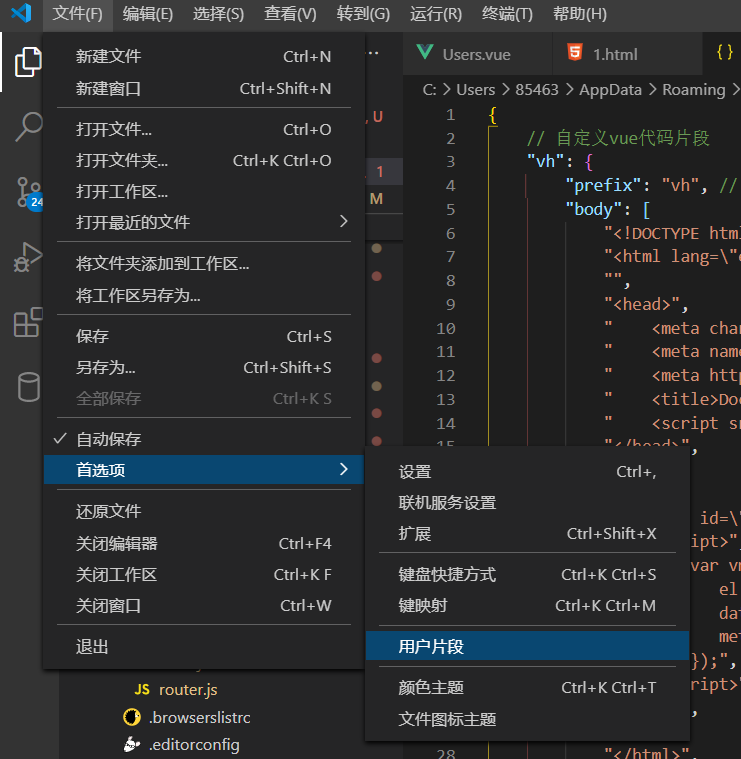Select 关闭编辑器 menu item

tap(203, 544)
